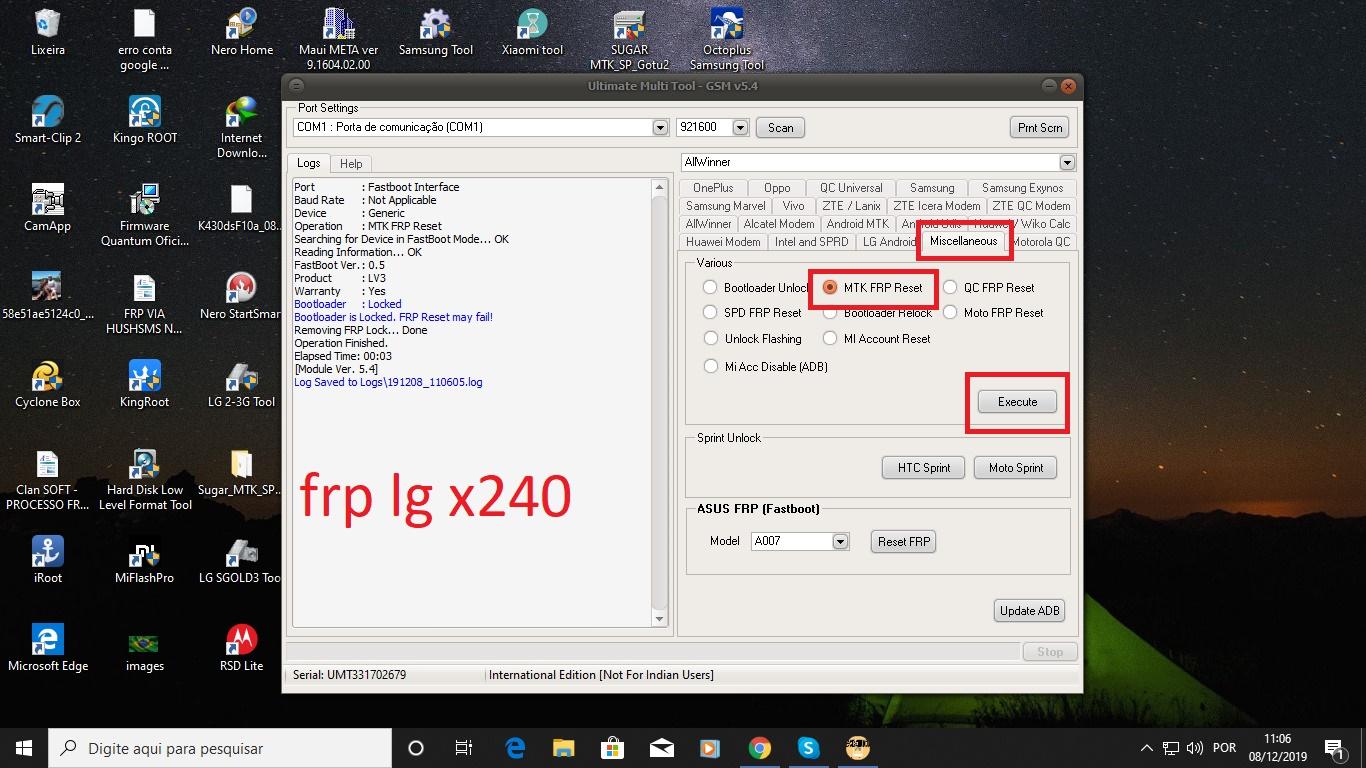This screenshot has height=768, width=1366.
Task: Click the progress bar beside Stop
Action: coord(652,652)
